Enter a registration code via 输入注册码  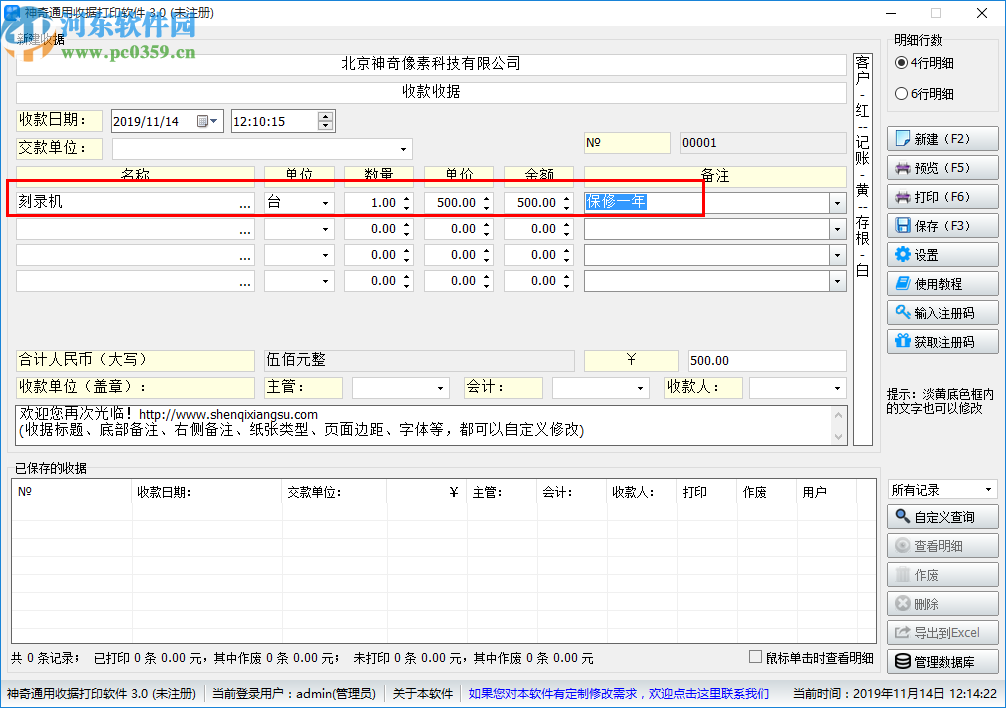point(941,312)
